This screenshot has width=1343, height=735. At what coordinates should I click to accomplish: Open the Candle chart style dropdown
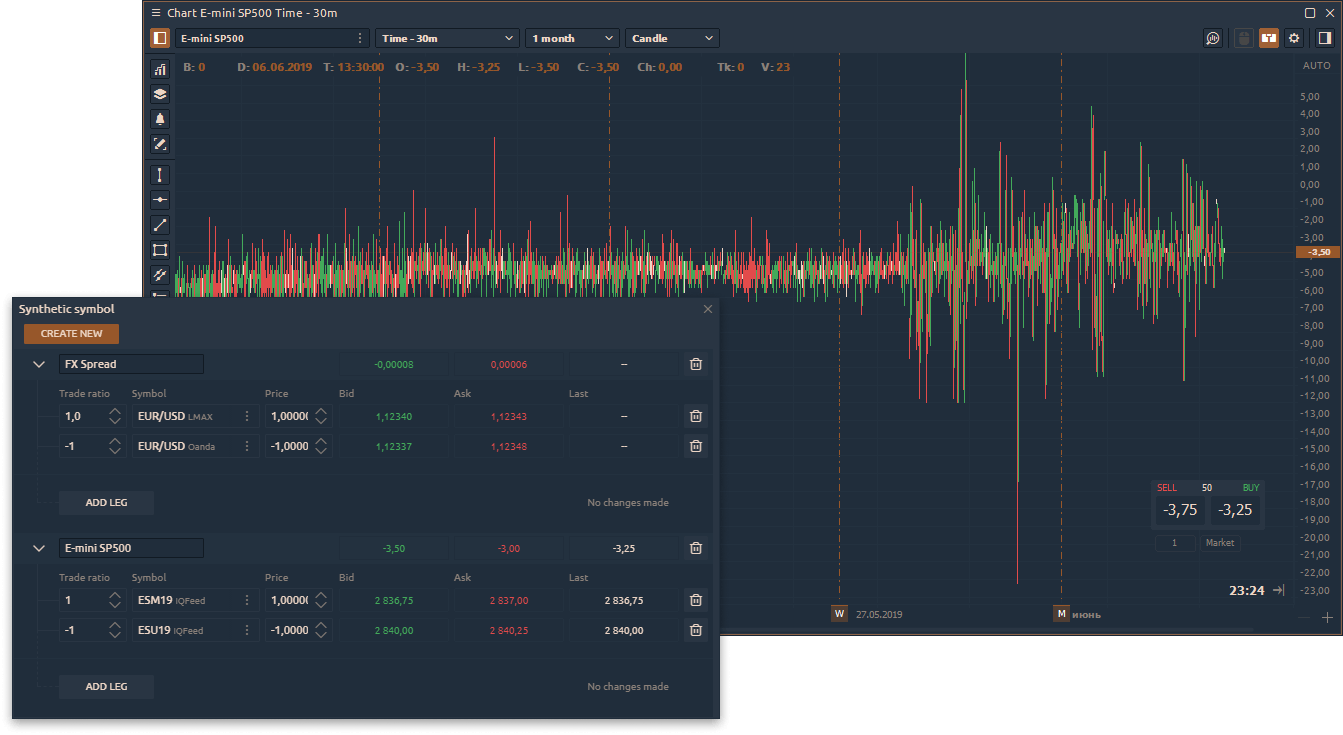tap(672, 38)
